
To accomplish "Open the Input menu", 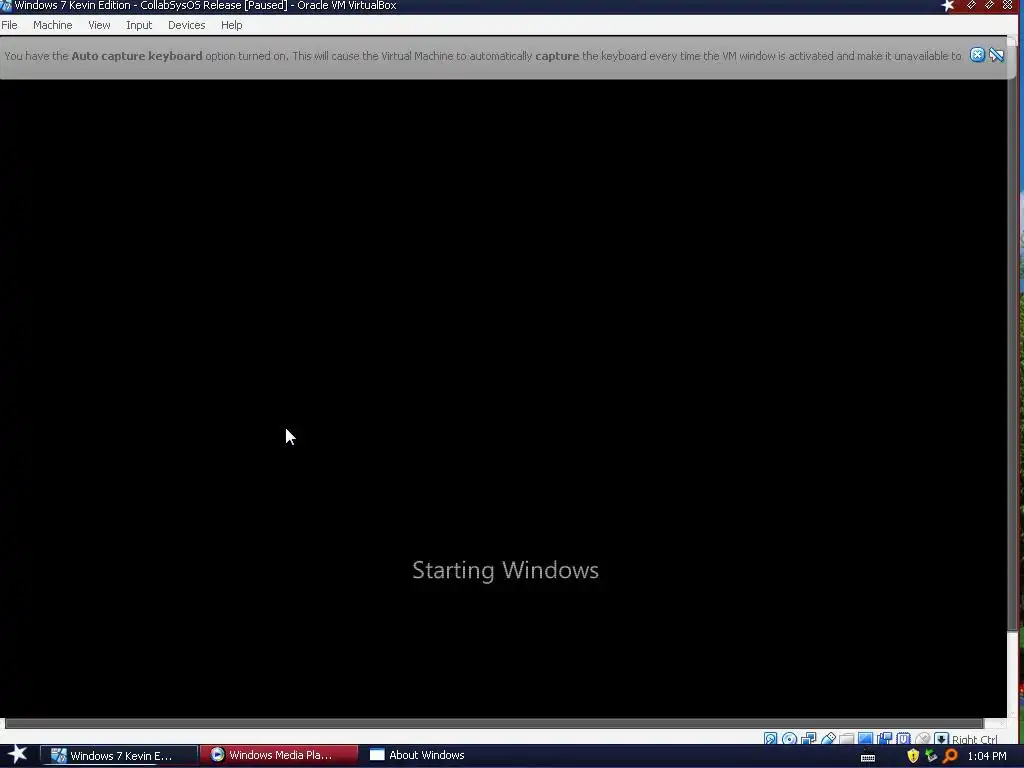I will click(139, 25).
